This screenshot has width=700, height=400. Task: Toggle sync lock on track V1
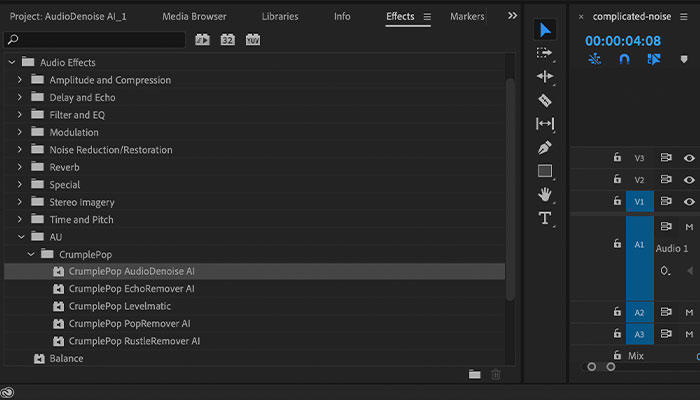pyautogui.click(x=666, y=201)
